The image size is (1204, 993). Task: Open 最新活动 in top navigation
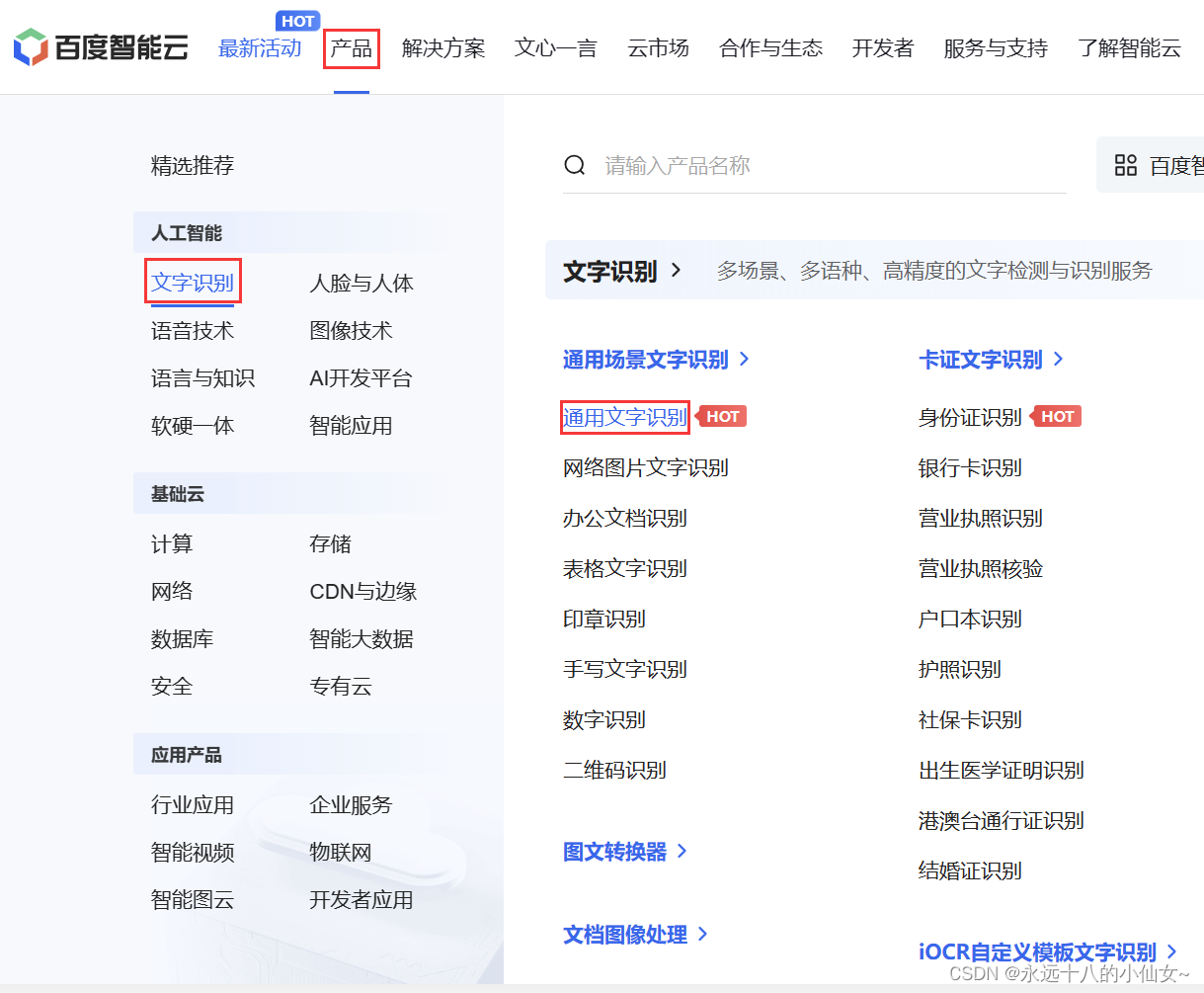tap(260, 48)
